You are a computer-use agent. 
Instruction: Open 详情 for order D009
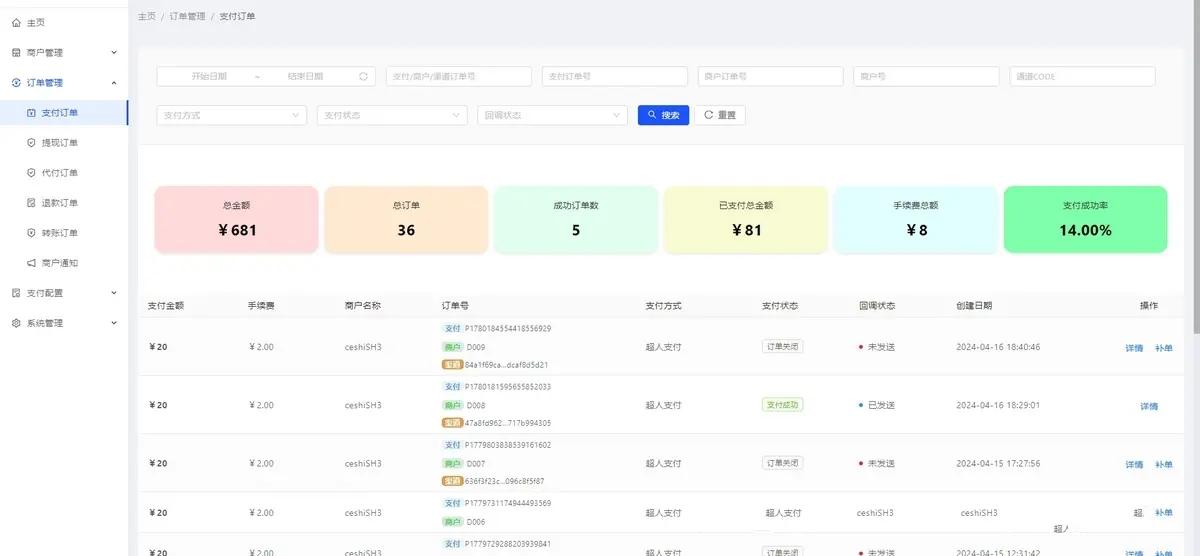1134,348
